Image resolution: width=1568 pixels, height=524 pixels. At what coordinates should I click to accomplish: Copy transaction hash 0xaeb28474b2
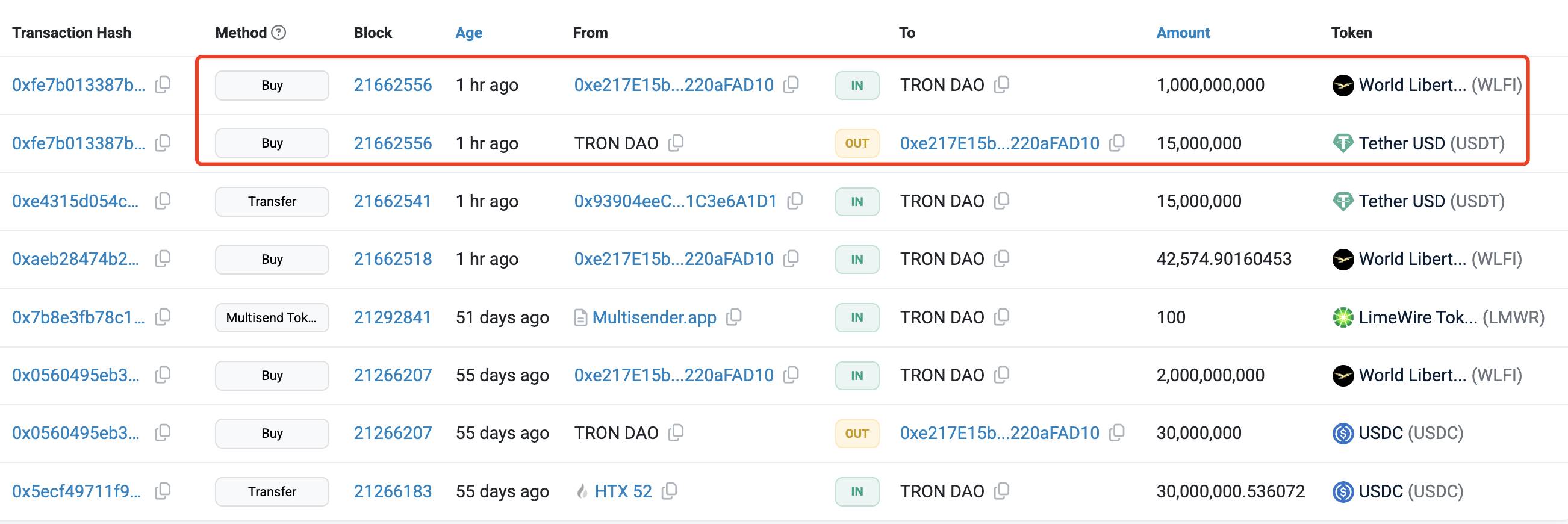(x=163, y=258)
